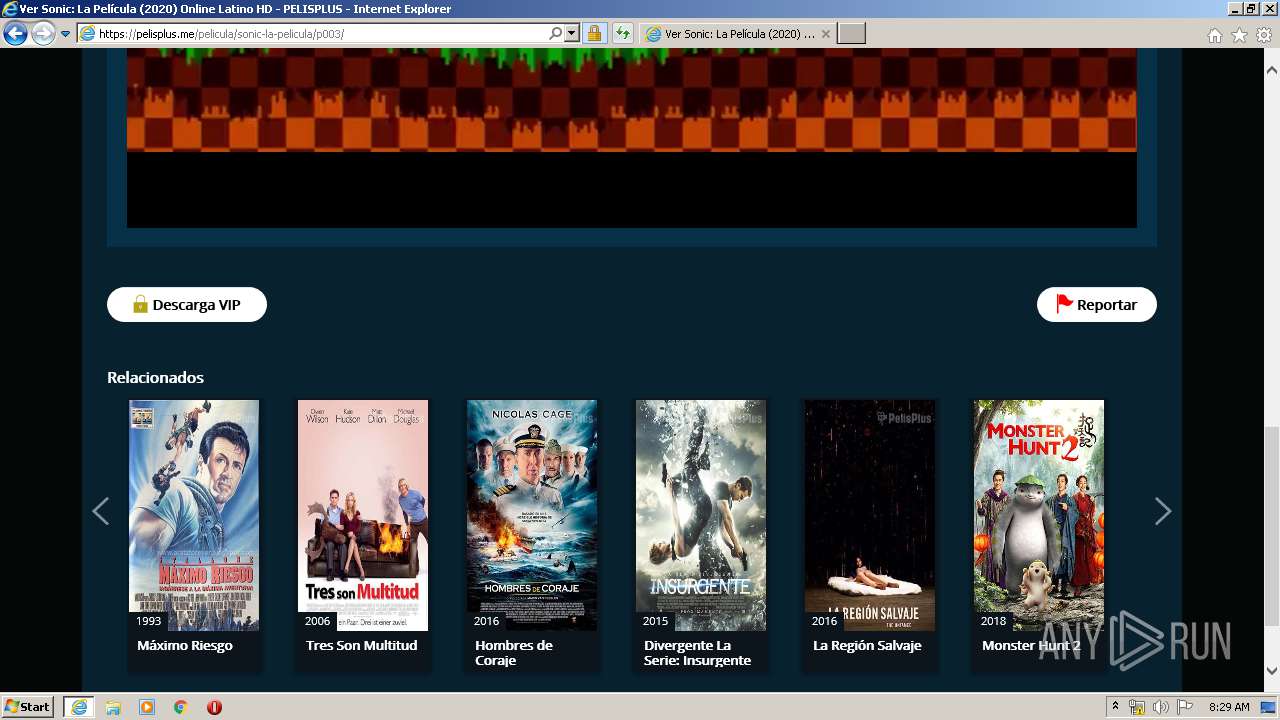Show previous related movies with left arrow
This screenshot has height=720, width=1280.
pyautogui.click(x=100, y=511)
